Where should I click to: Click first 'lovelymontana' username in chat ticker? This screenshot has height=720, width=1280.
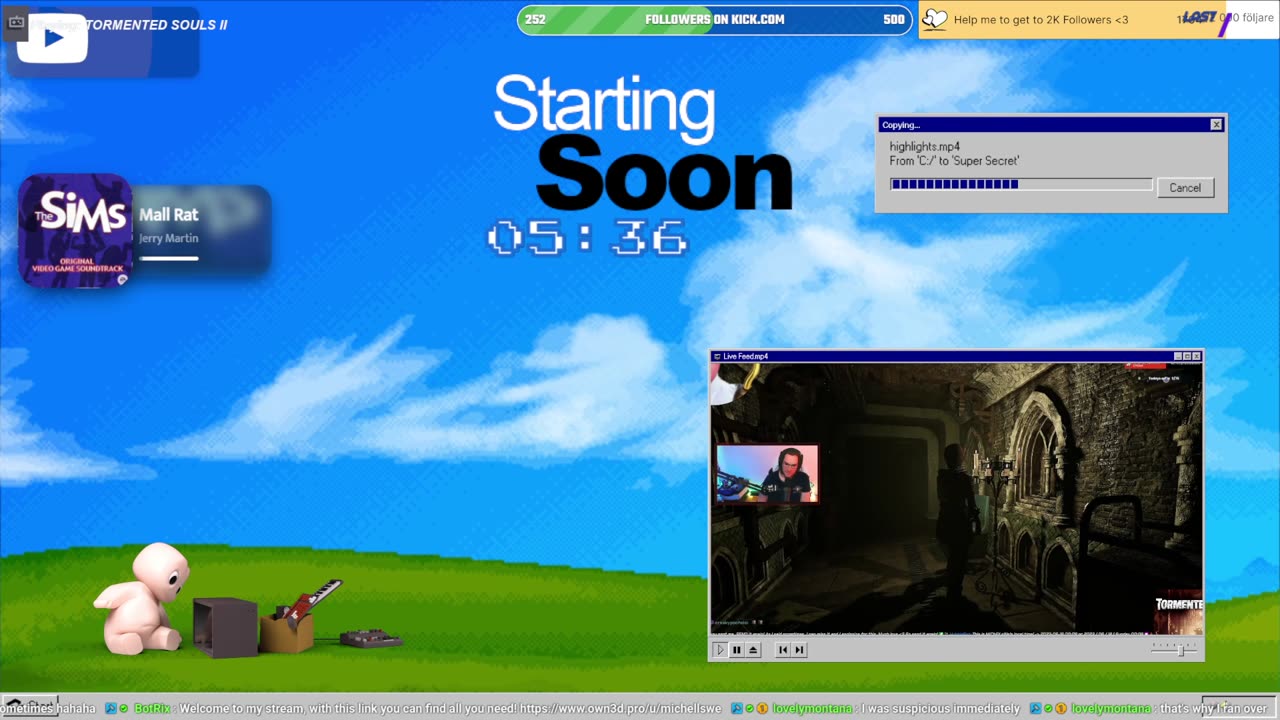coord(812,709)
